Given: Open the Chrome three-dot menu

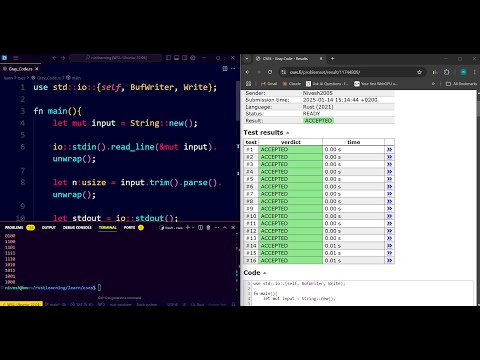Looking at the screenshot, I should click(474, 72).
